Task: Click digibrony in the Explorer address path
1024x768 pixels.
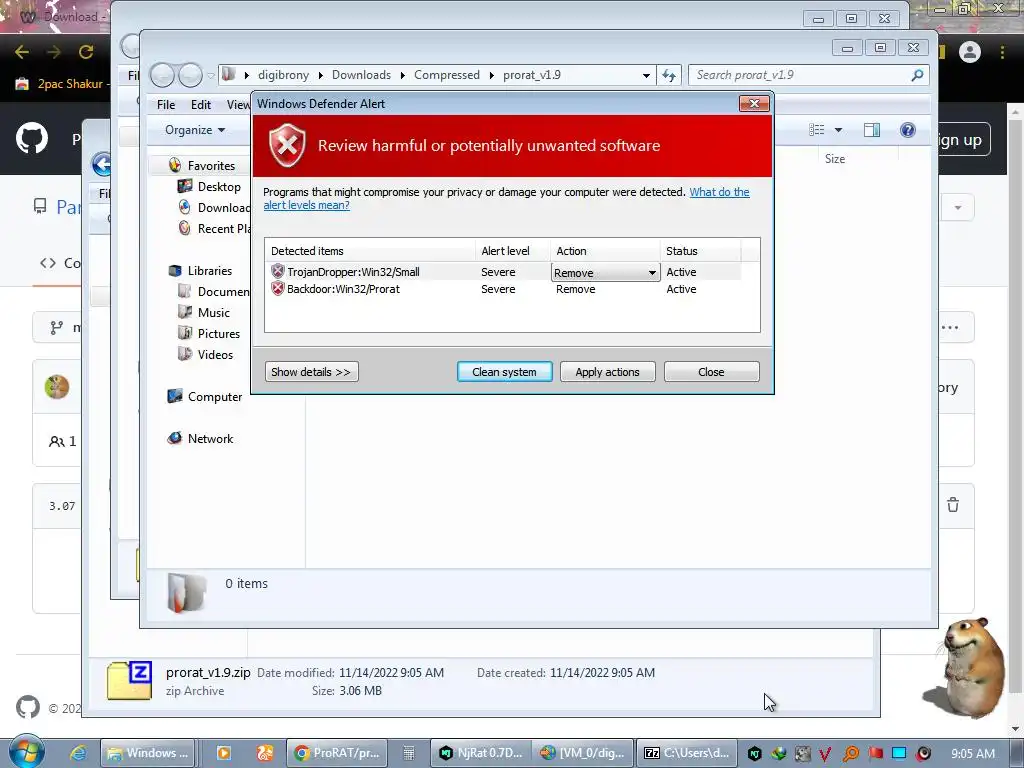Action: coord(283,74)
